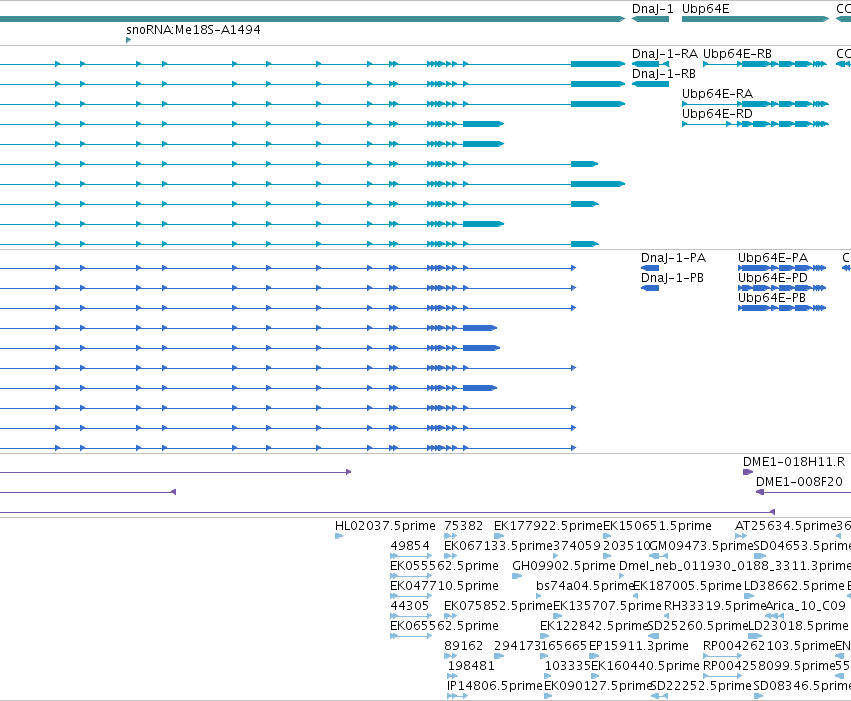
Task: Open the DnaJ-1-RA transcript
Action: (650, 64)
